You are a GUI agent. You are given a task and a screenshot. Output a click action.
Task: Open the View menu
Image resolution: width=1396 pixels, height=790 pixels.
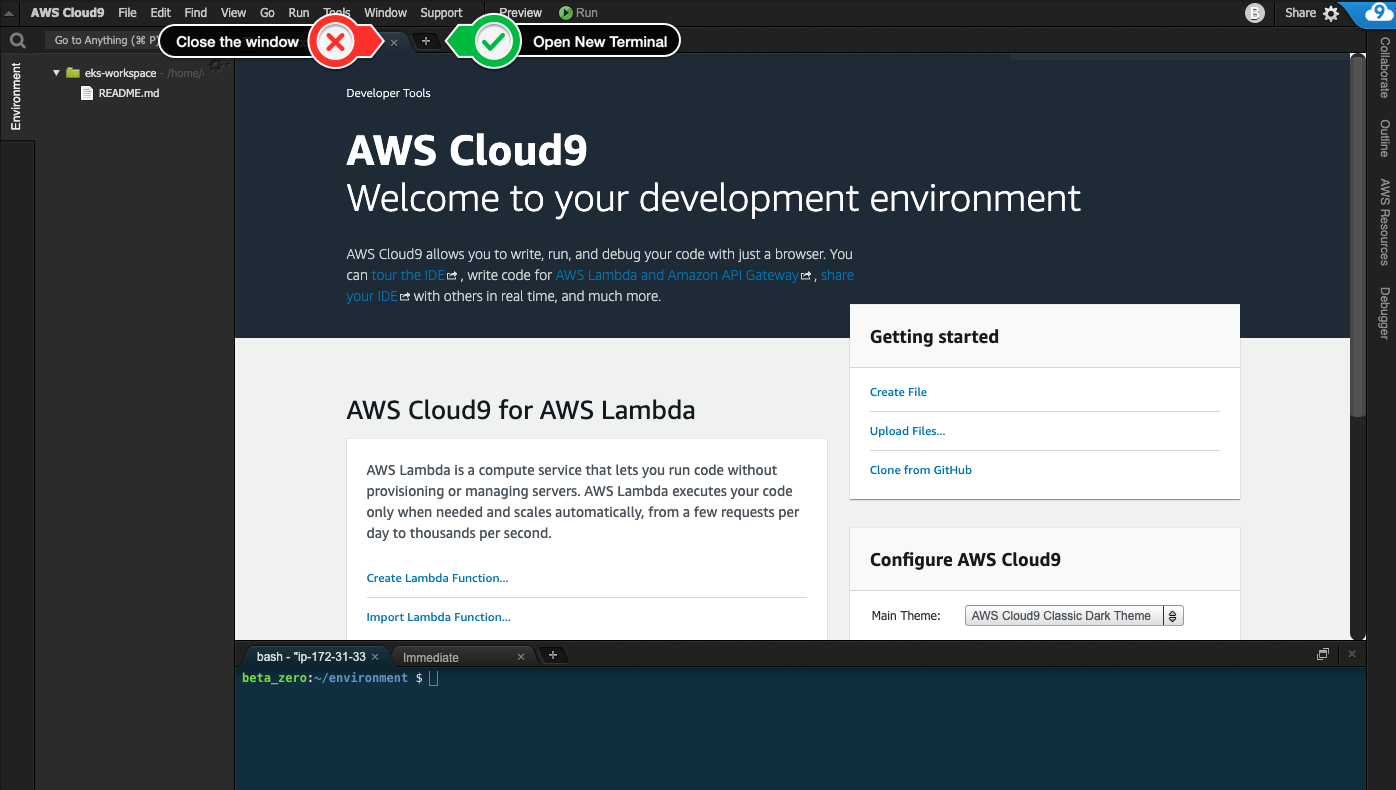click(233, 13)
